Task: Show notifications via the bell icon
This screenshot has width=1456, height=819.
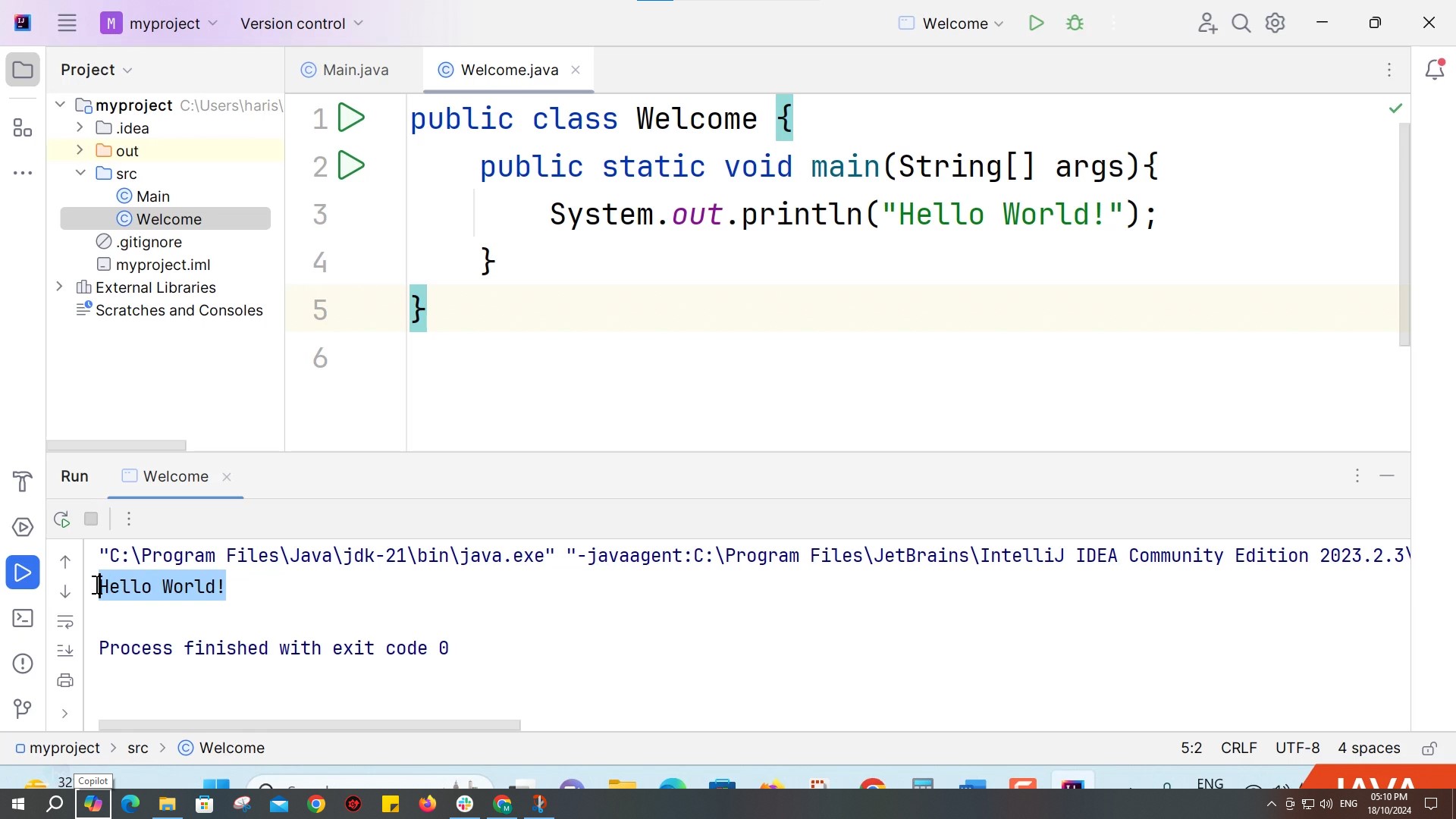Action: pos(1436,69)
